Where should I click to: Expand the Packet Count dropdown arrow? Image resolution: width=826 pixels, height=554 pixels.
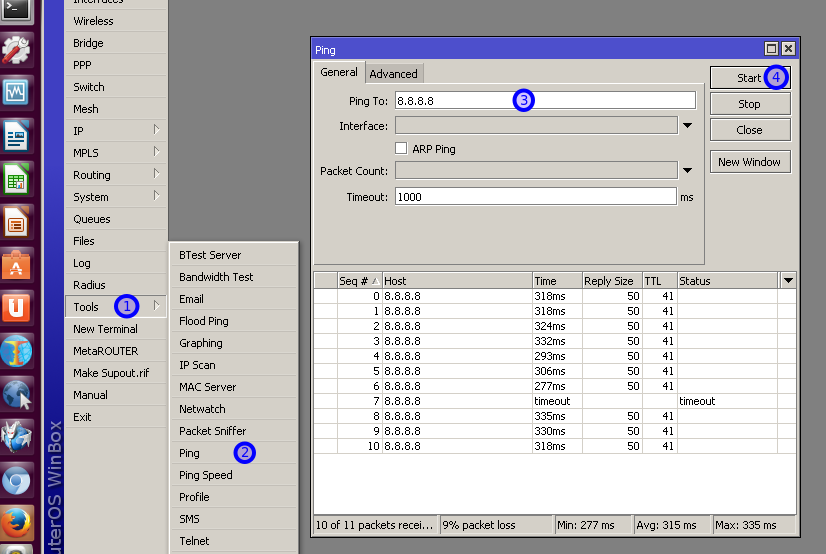[x=687, y=171]
